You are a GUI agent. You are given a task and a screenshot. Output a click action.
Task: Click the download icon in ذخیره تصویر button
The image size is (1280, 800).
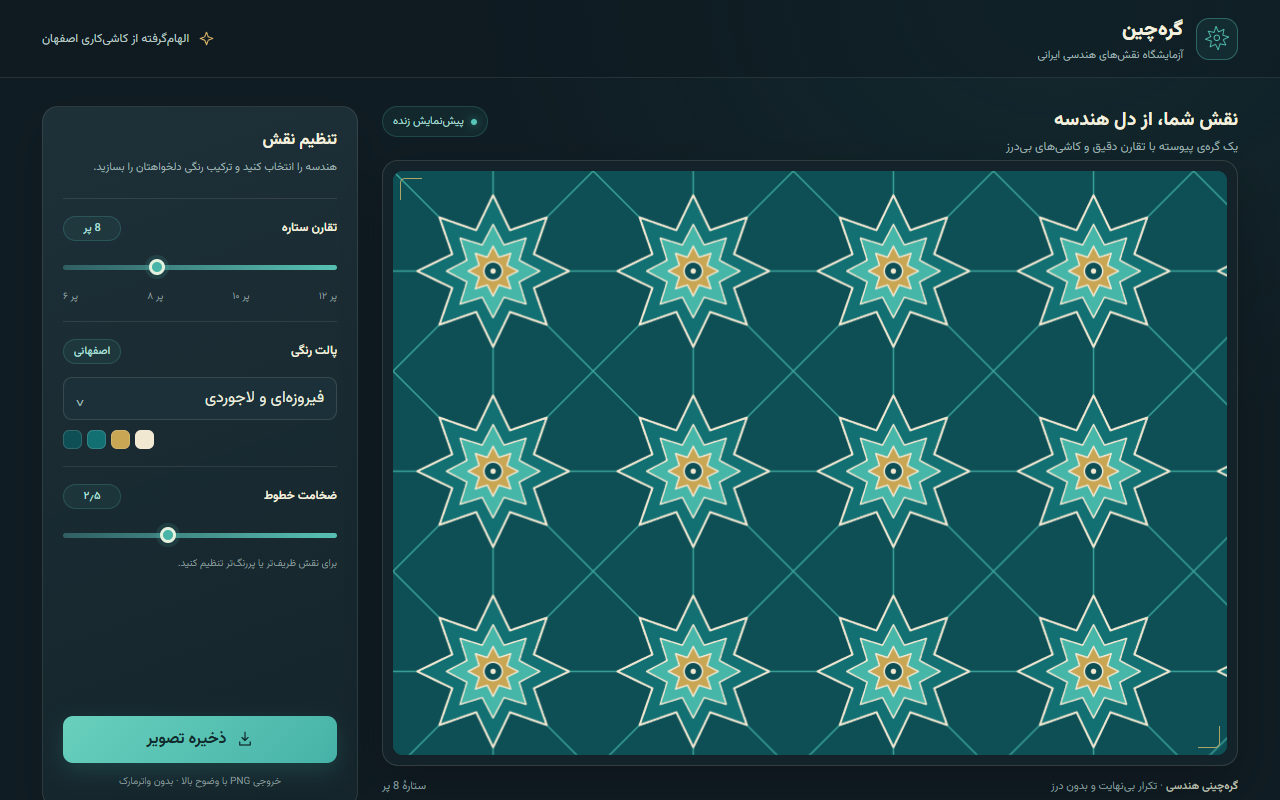[244, 739]
